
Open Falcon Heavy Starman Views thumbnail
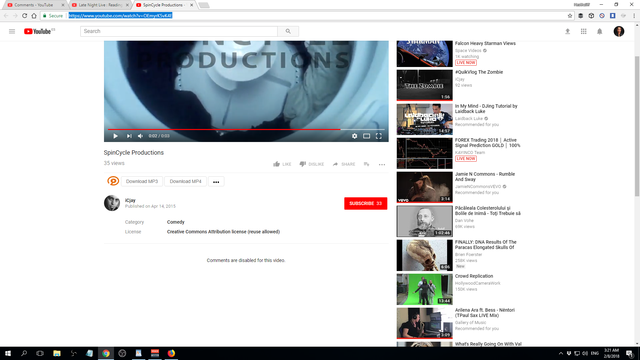[x=424, y=53]
